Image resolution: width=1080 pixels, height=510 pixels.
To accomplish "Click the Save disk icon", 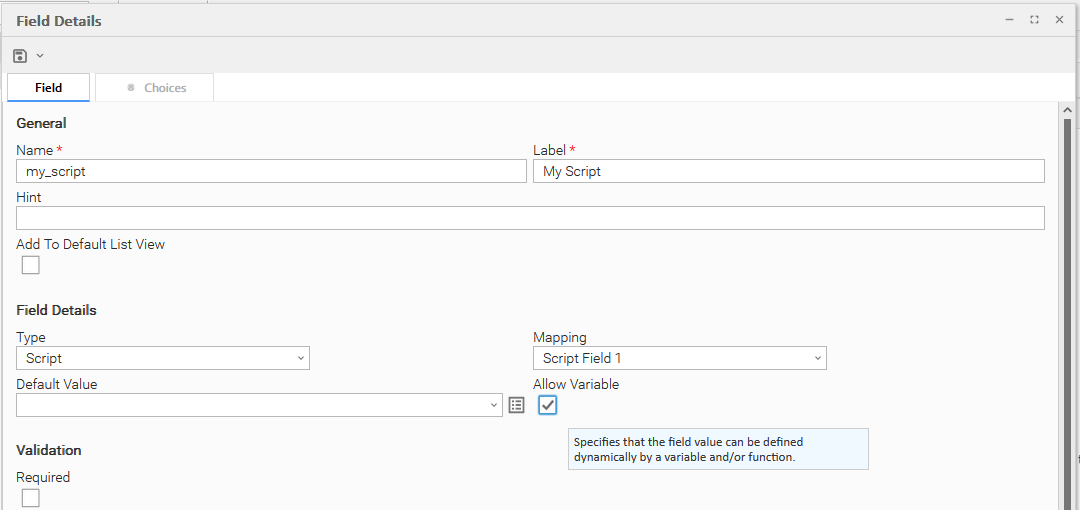I will (x=20, y=56).
